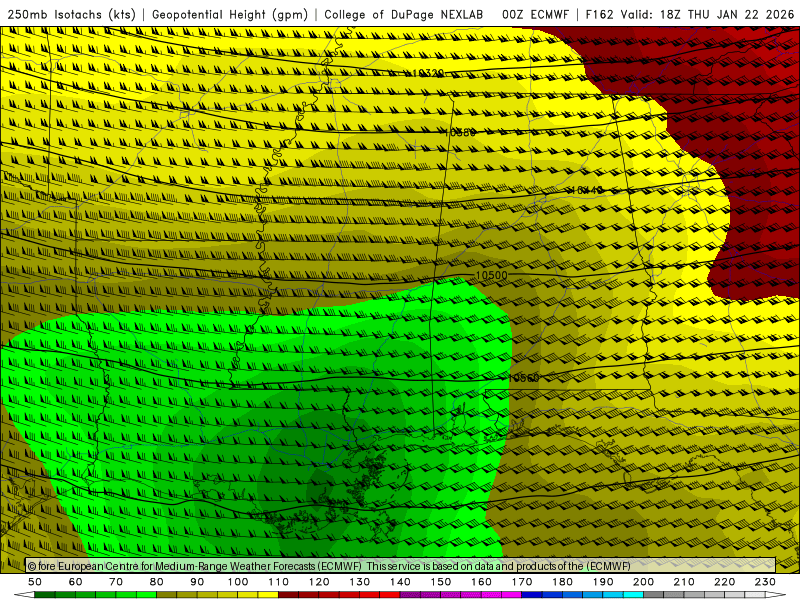Screen dimensions: 800x600
Task: Click the 160 value on the color scale
Action: [481, 582]
